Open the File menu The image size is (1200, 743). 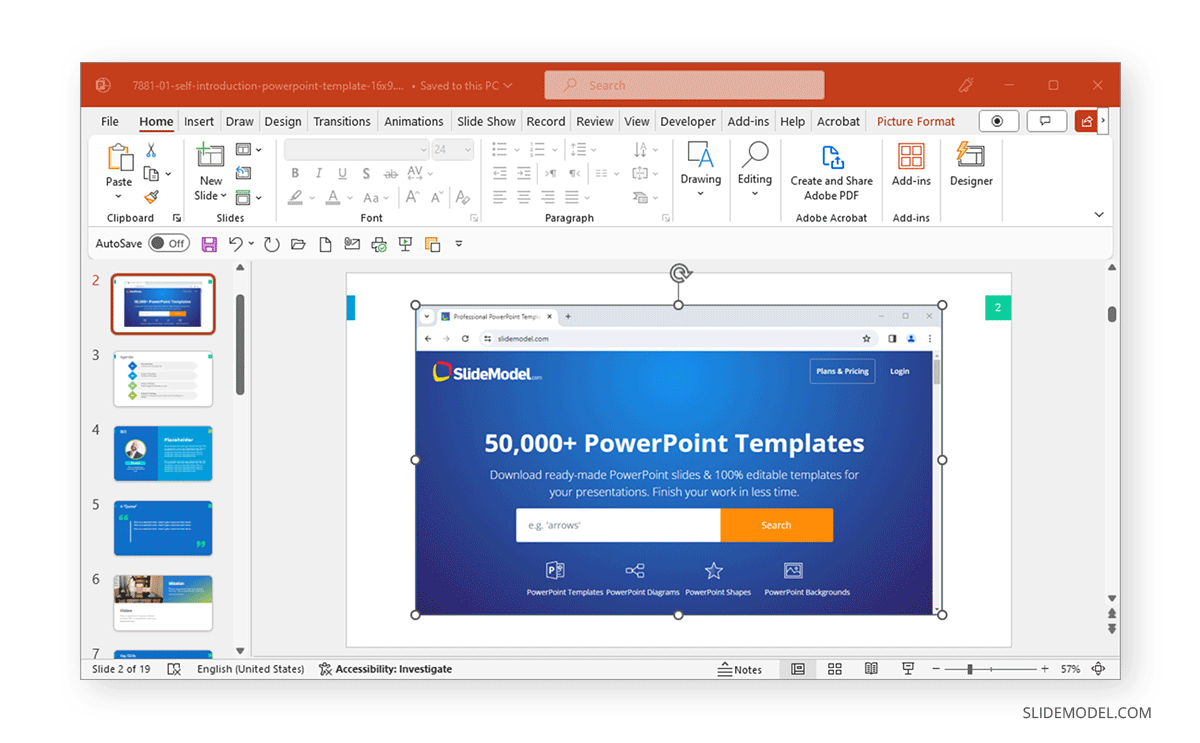click(x=110, y=121)
